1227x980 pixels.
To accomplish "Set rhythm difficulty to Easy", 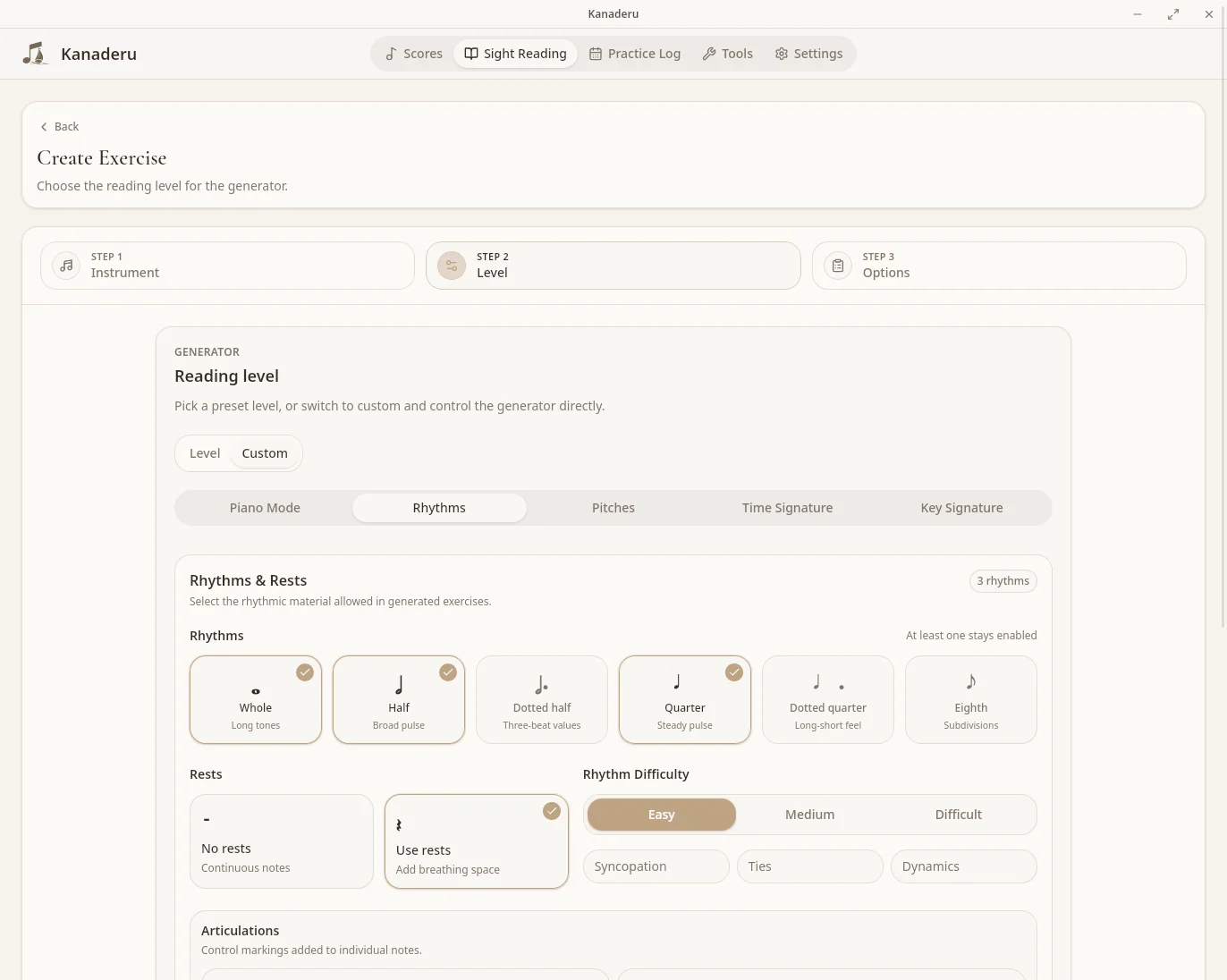I will tap(662, 815).
